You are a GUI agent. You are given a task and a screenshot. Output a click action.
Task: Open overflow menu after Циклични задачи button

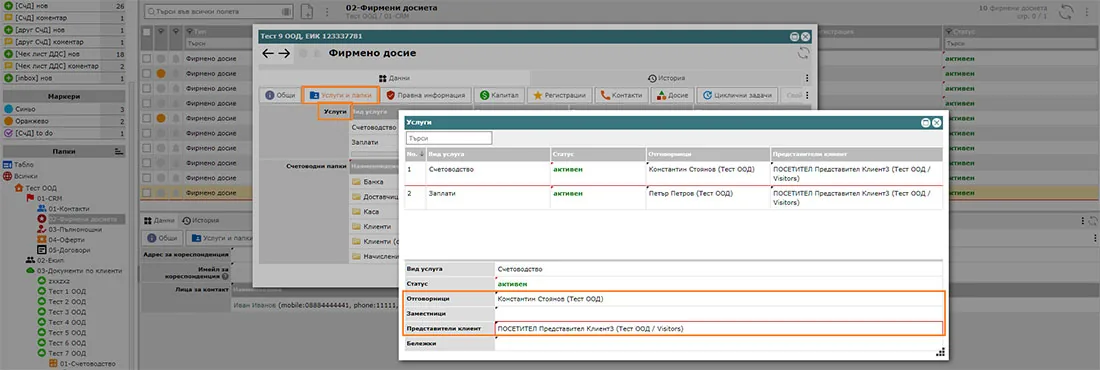[807, 95]
